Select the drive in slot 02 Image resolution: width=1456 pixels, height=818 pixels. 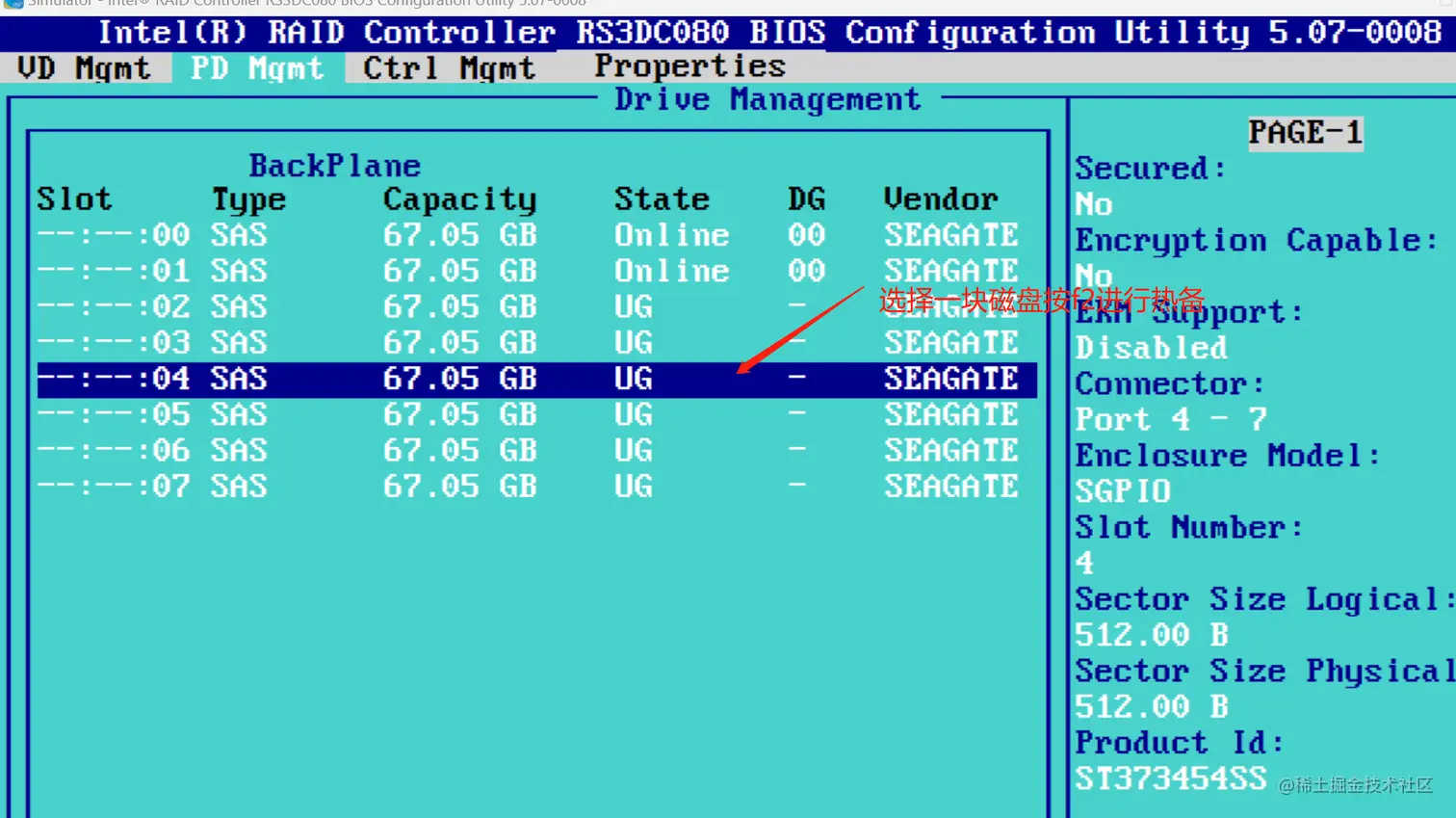[x=536, y=306]
